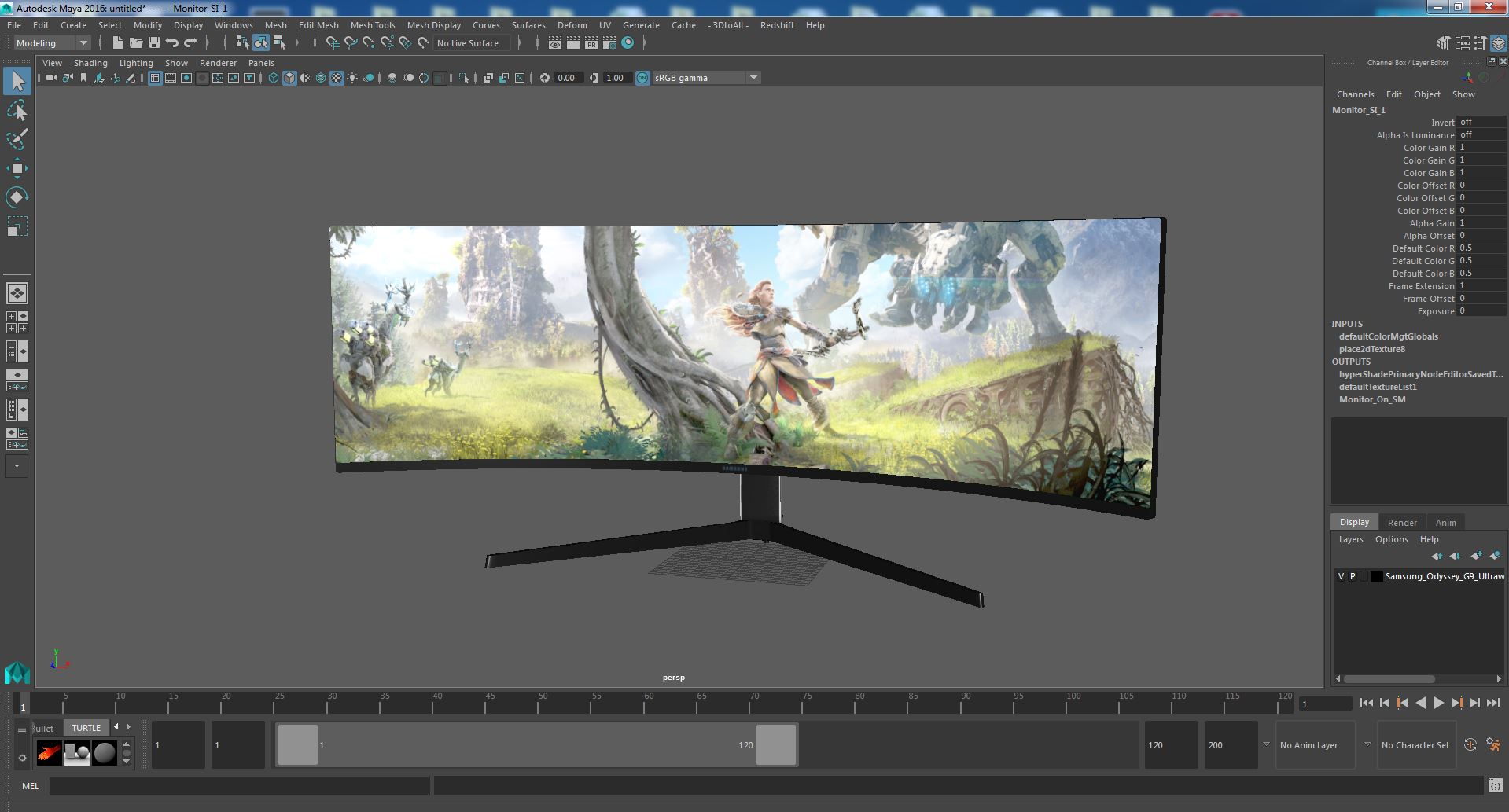Open Channels menu in Channel Box

(x=1356, y=94)
